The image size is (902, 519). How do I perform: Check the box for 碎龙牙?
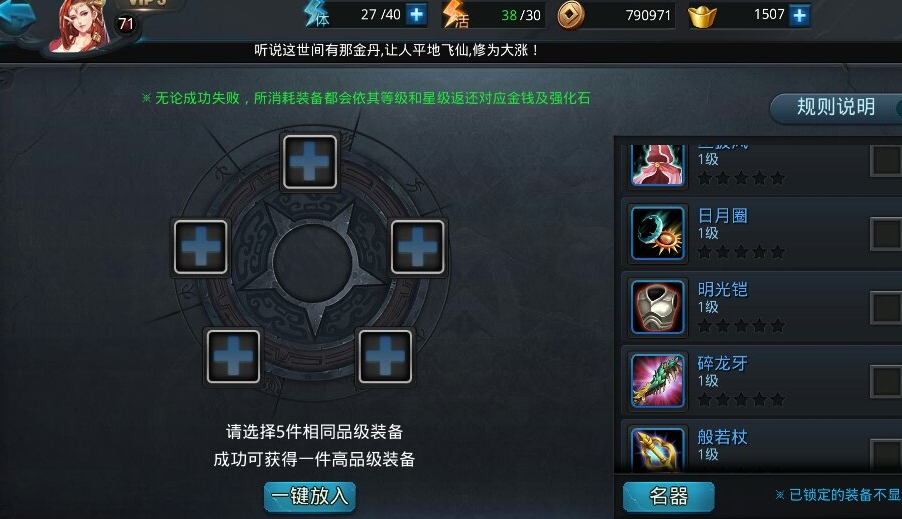click(x=886, y=381)
